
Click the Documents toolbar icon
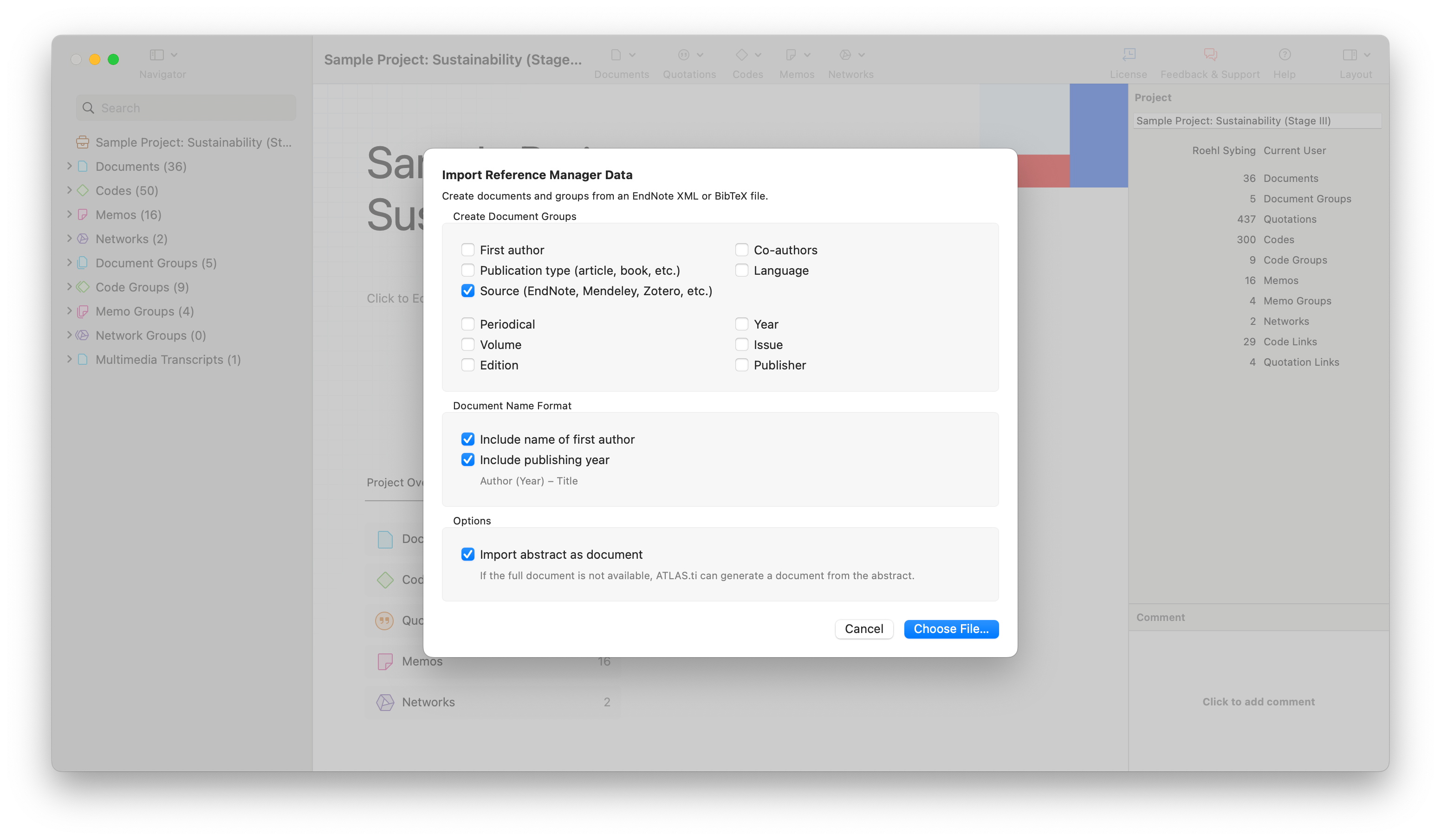tap(616, 55)
